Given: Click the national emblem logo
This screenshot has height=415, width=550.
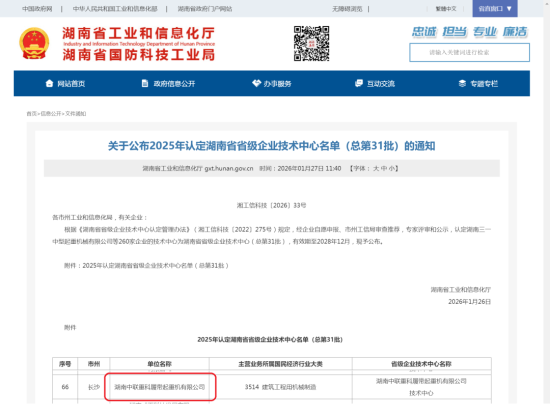Looking at the screenshot, I should coord(34,43).
